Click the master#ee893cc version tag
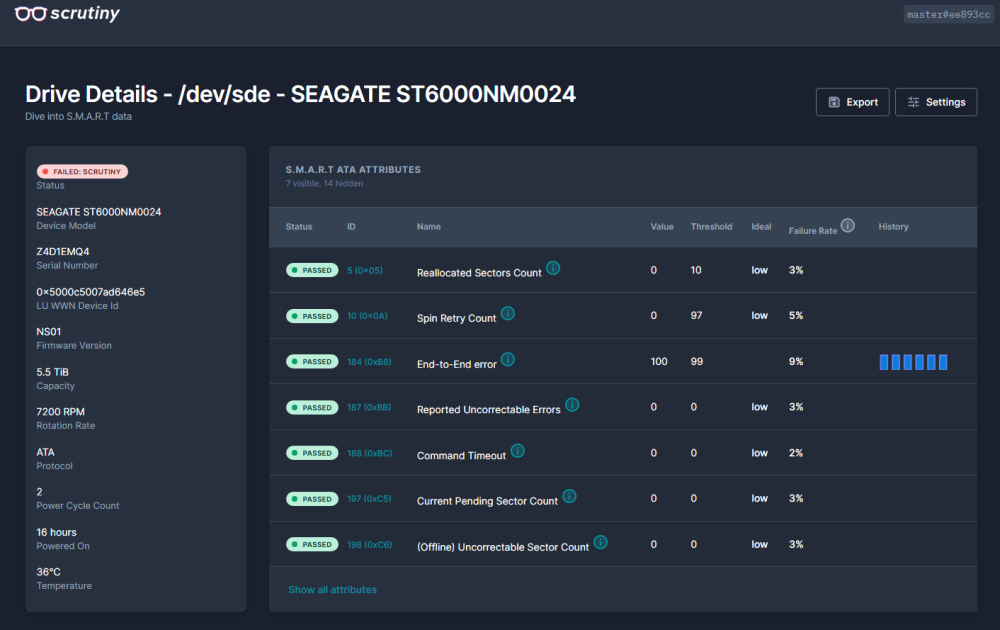1000x630 pixels. coord(948,14)
